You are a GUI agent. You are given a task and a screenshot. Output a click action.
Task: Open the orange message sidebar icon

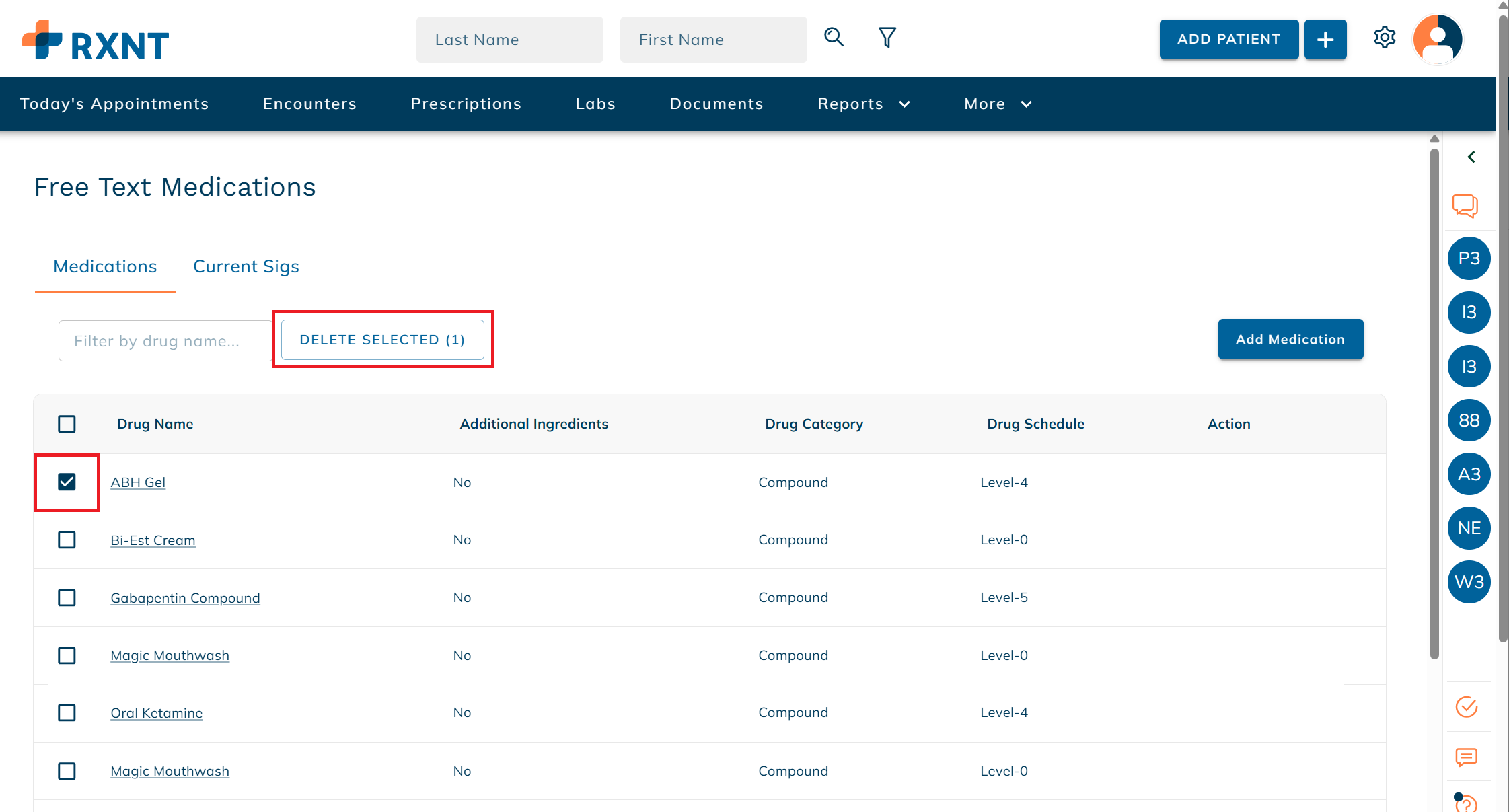[x=1466, y=758]
